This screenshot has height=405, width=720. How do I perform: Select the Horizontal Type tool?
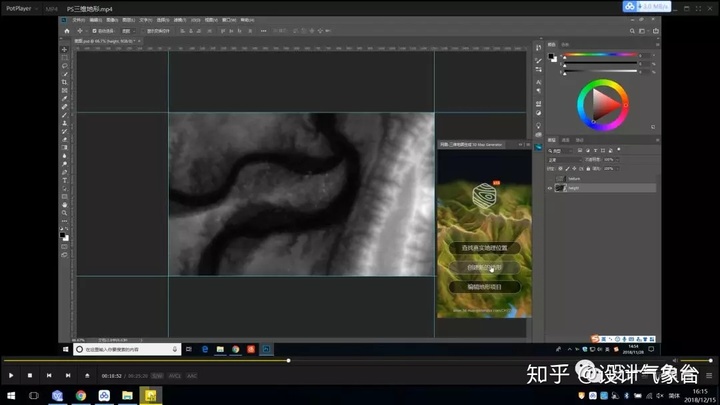(64, 180)
